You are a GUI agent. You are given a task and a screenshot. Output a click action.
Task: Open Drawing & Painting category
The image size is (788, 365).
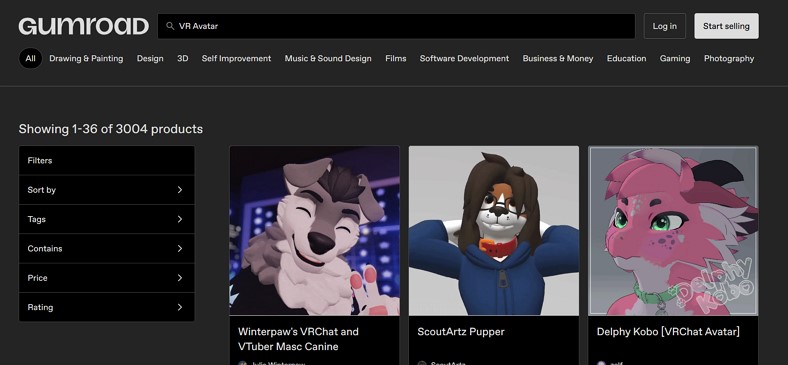coord(86,58)
